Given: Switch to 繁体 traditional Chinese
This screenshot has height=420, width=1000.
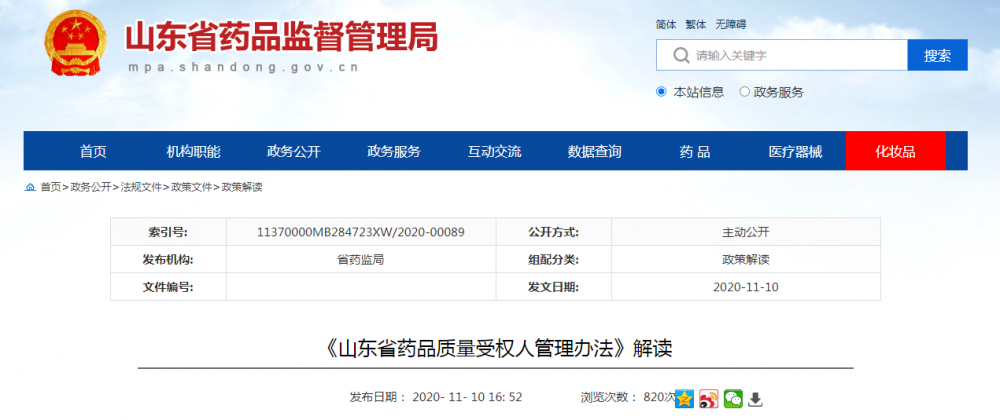Looking at the screenshot, I should [695, 24].
